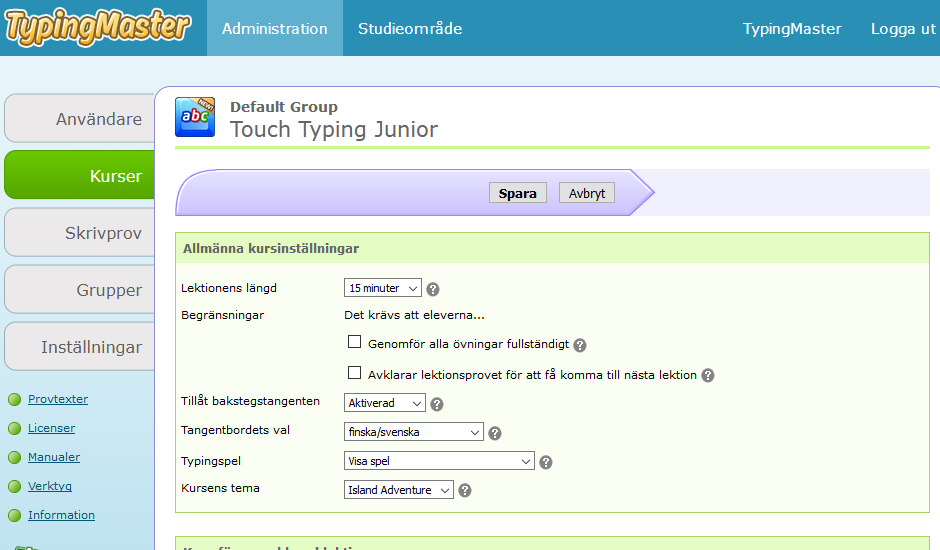Image resolution: width=940 pixels, height=550 pixels.
Task: Open the Lektionens längd 15 minuter dropdown
Action: [x=382, y=288]
